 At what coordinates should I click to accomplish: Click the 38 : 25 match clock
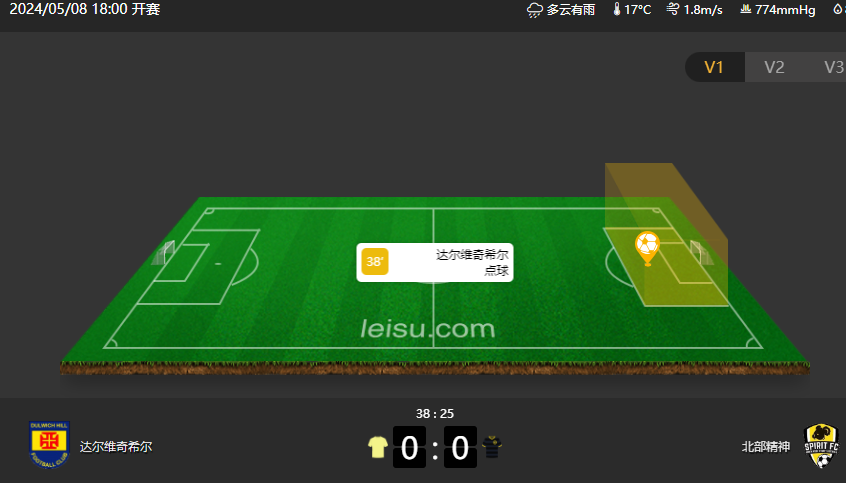435,414
